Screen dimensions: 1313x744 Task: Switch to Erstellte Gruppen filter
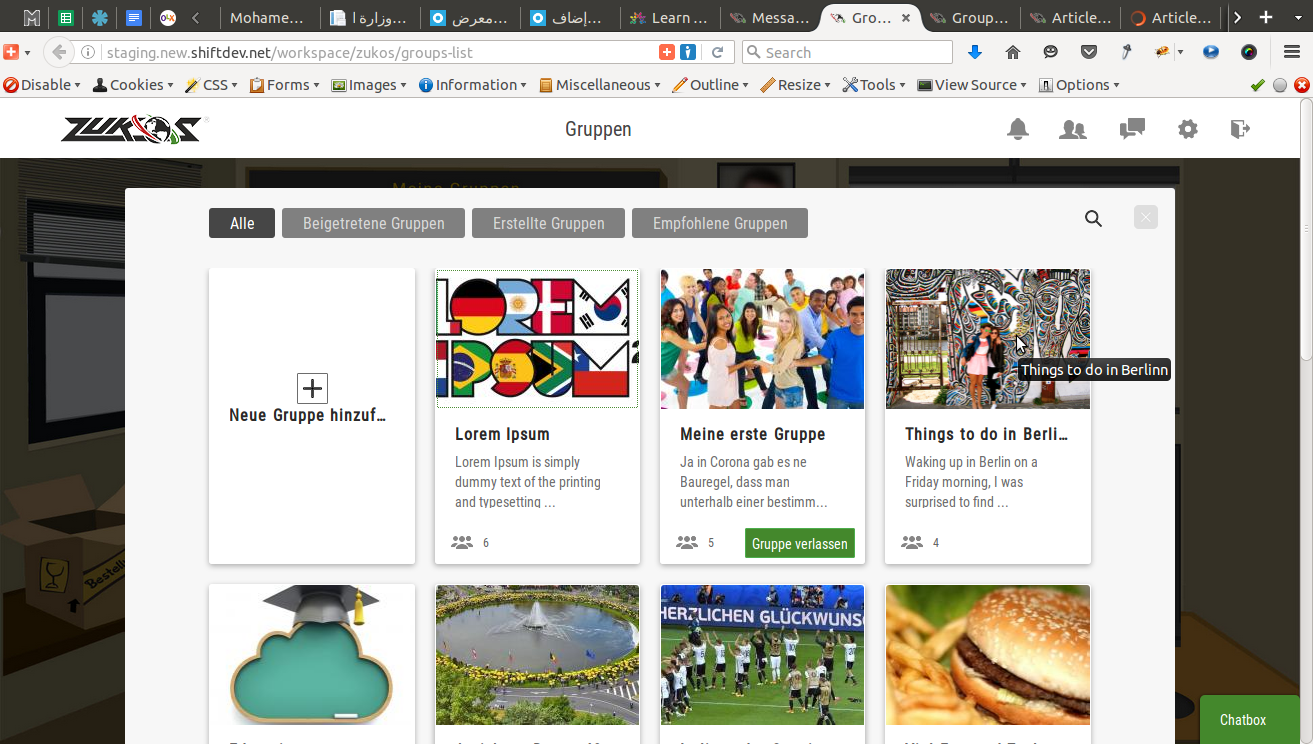pos(549,223)
